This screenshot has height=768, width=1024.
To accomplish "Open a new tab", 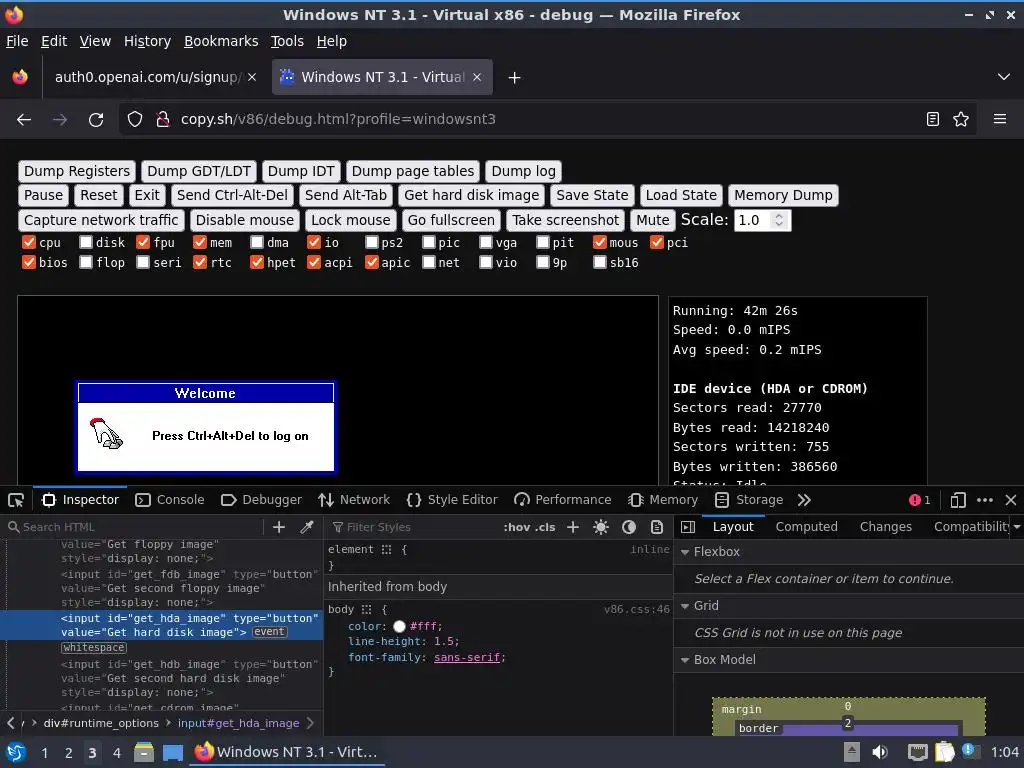I will (x=515, y=78).
